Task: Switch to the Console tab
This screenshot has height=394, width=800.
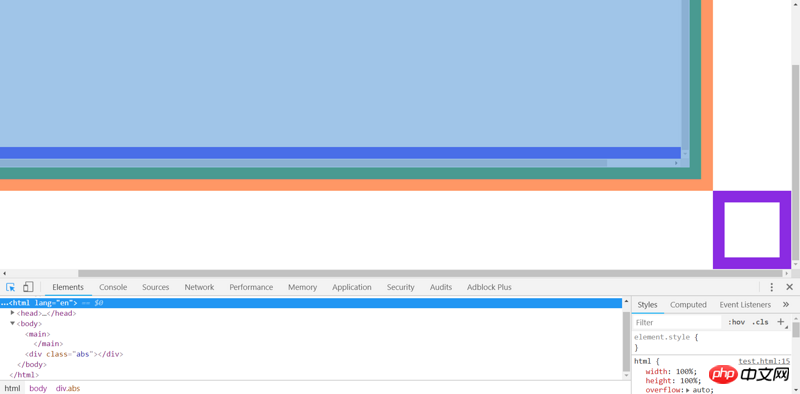Action: 113,287
